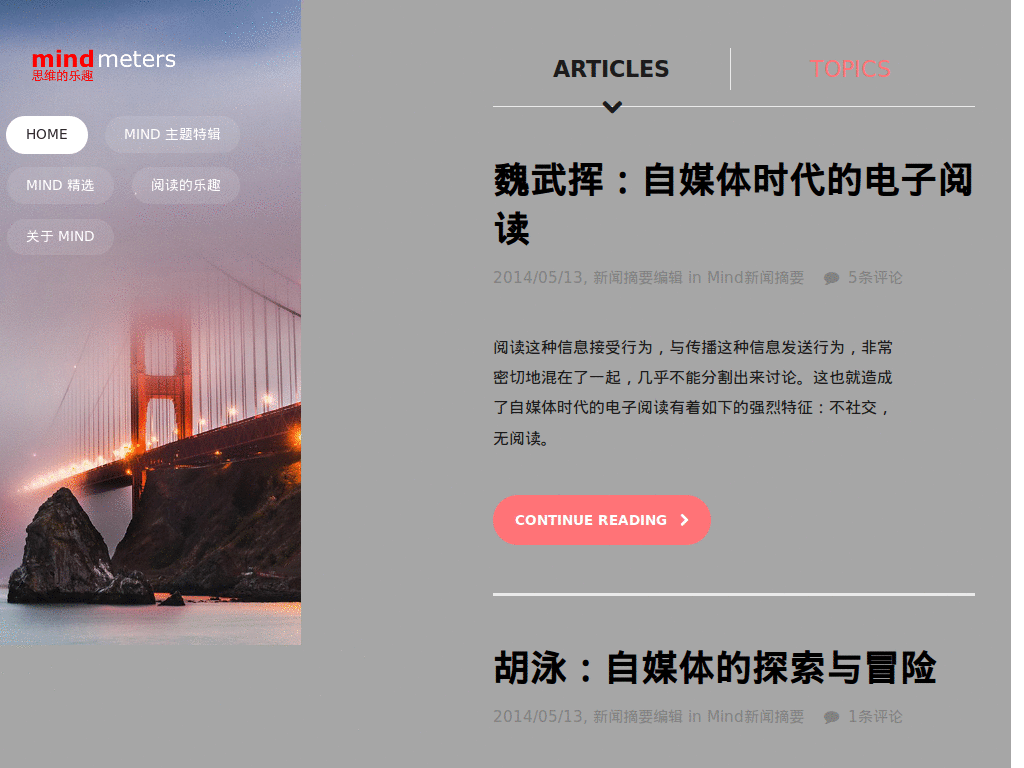The width and height of the screenshot is (1024, 768).
Task: Open the 关于 MIND page
Action: (60, 236)
